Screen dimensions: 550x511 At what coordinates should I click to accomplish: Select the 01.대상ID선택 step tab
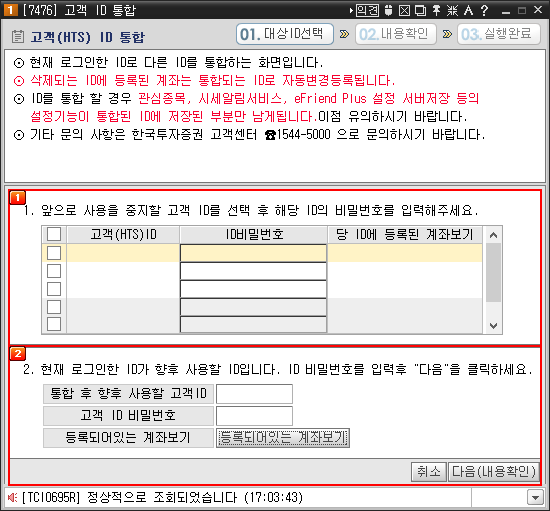pos(285,34)
